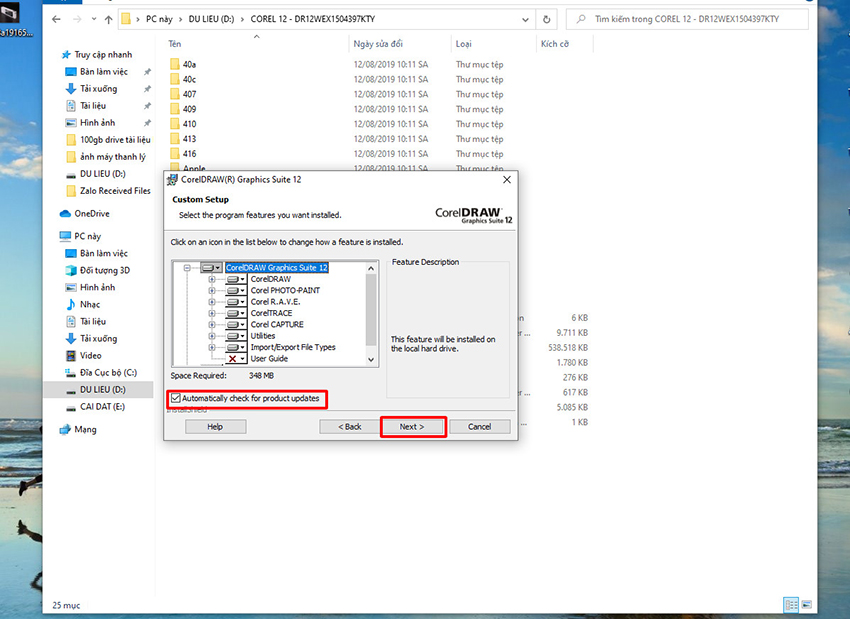Click the Help button in setup dialog
The width and height of the screenshot is (850, 619).
[215, 427]
